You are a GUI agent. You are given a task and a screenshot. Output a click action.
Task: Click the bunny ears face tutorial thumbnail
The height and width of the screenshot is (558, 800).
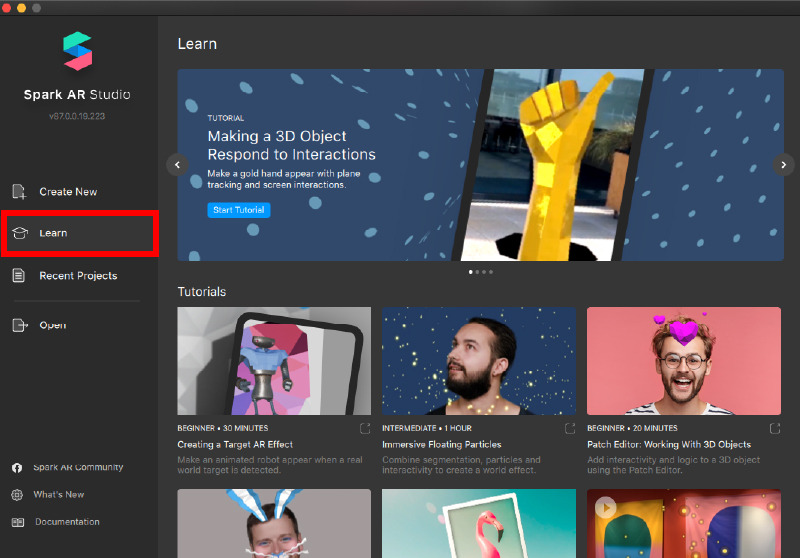(274, 523)
